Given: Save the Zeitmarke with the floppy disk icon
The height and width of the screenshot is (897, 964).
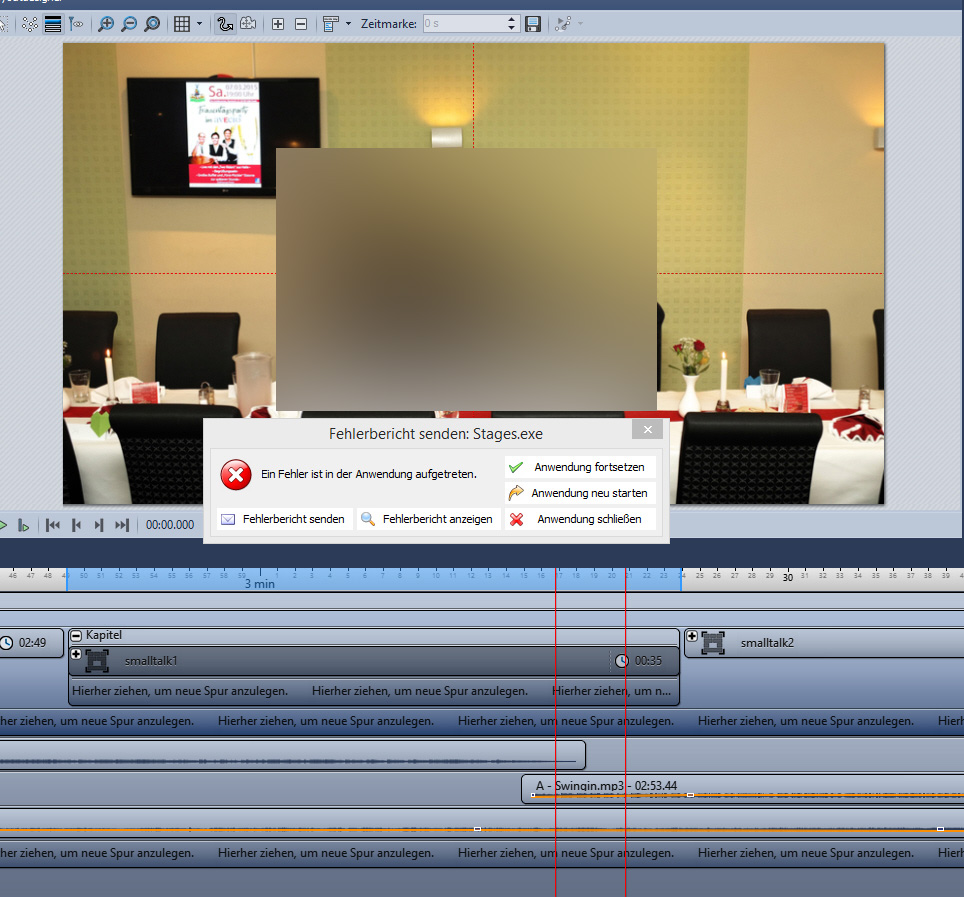Looking at the screenshot, I should (x=533, y=23).
